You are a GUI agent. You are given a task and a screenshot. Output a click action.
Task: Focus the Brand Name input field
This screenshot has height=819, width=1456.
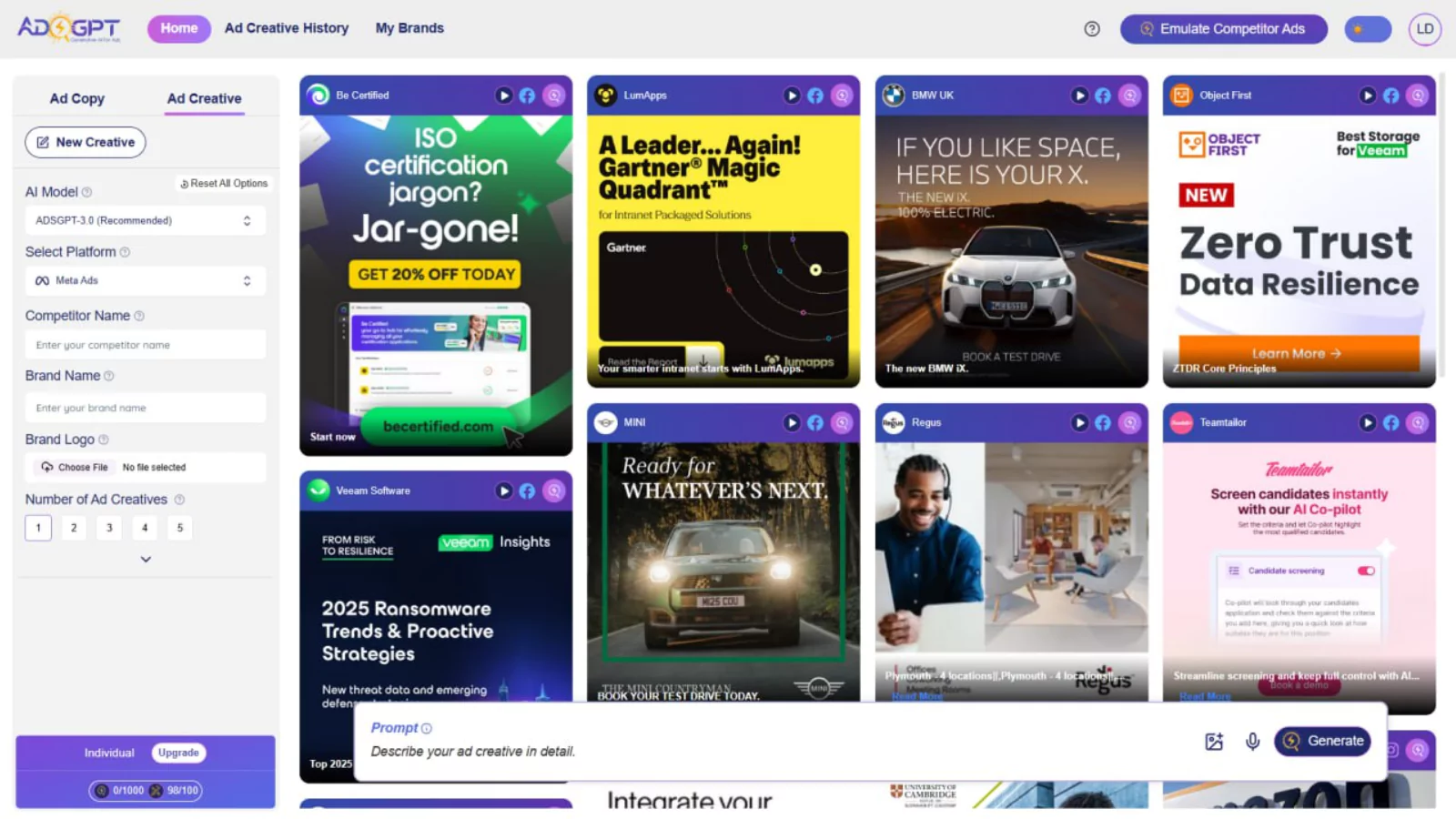pos(145,409)
